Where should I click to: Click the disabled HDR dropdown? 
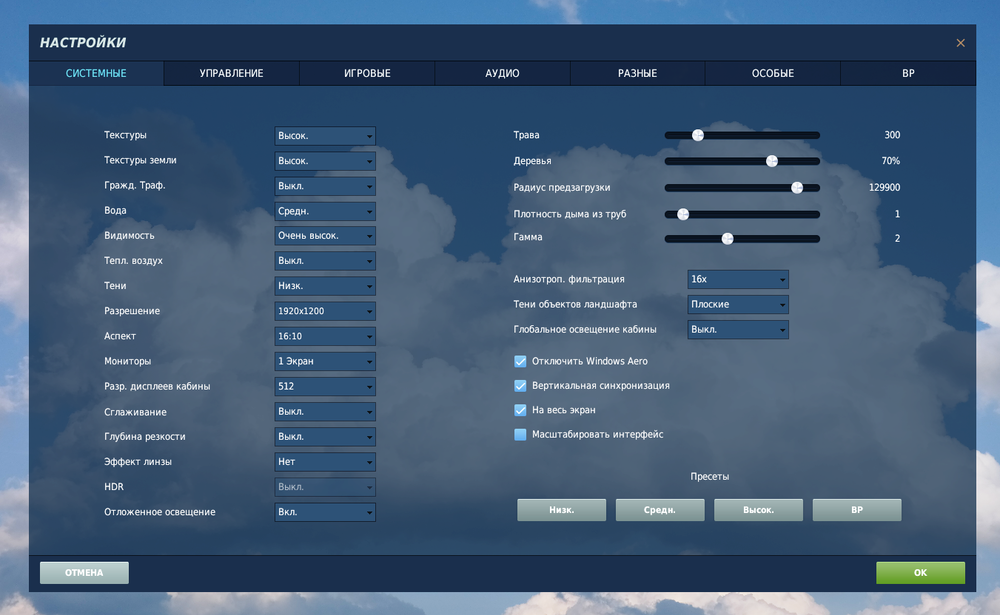[325, 487]
